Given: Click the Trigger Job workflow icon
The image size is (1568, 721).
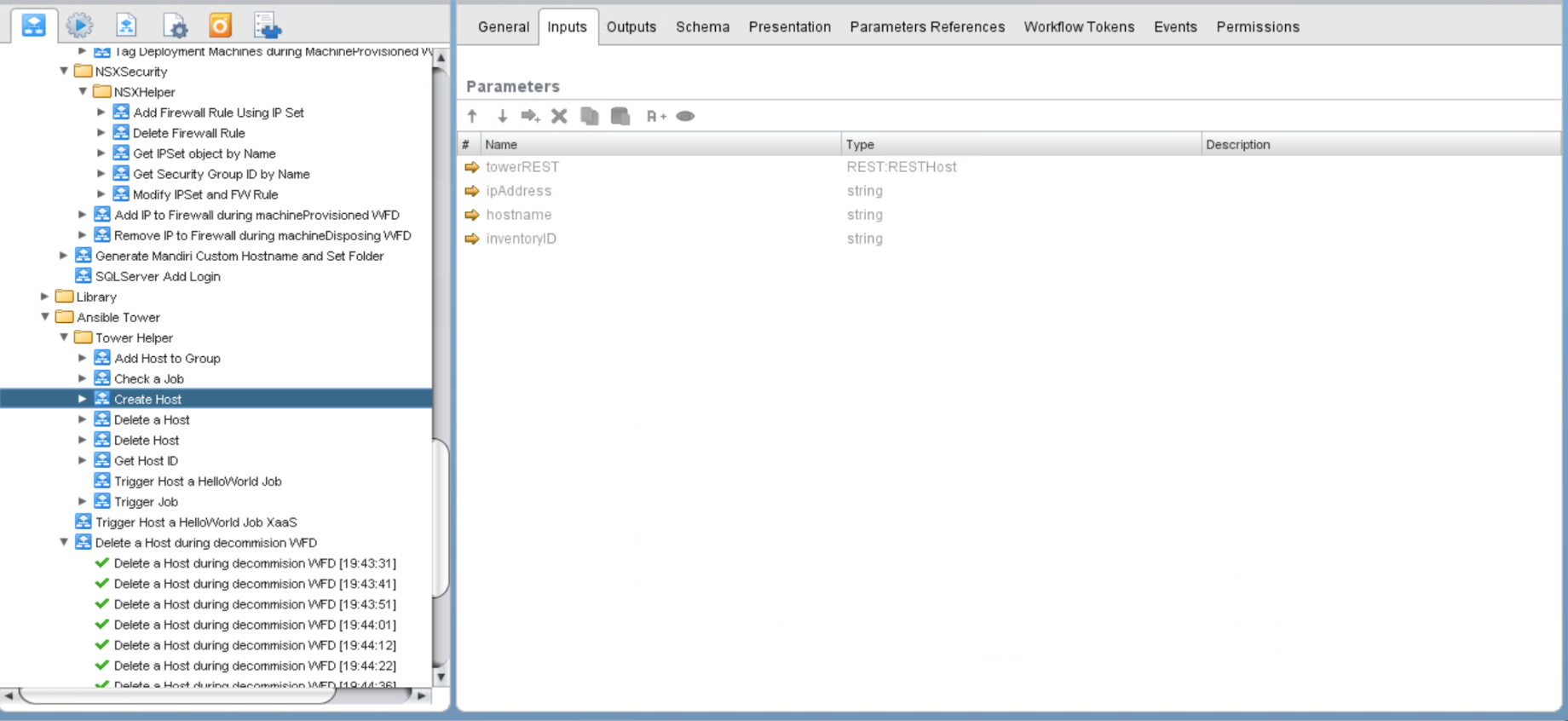Looking at the screenshot, I should coord(102,500).
